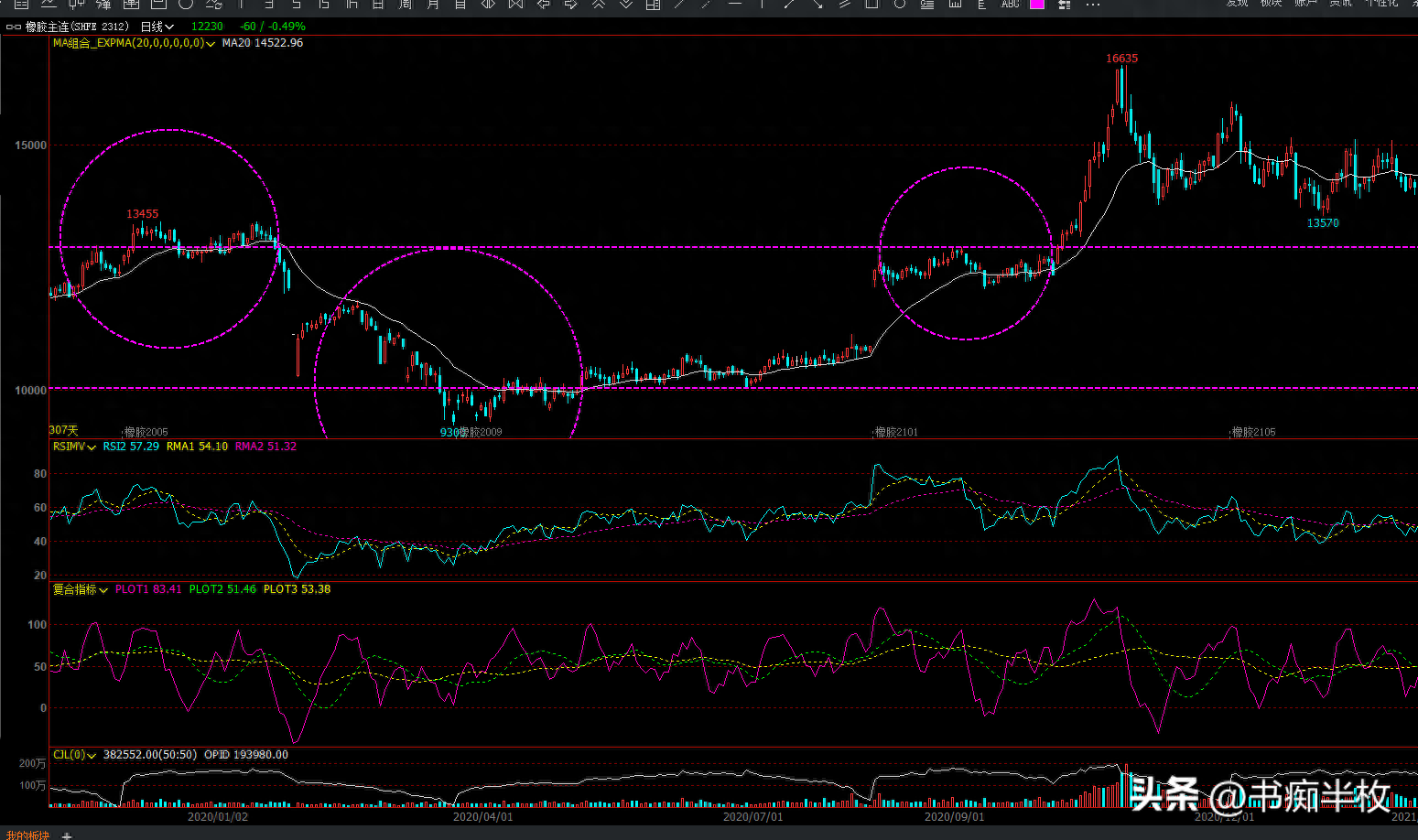1418x840 pixels.
Task: Click the PLOT1 83.41 value
Action: [148, 589]
